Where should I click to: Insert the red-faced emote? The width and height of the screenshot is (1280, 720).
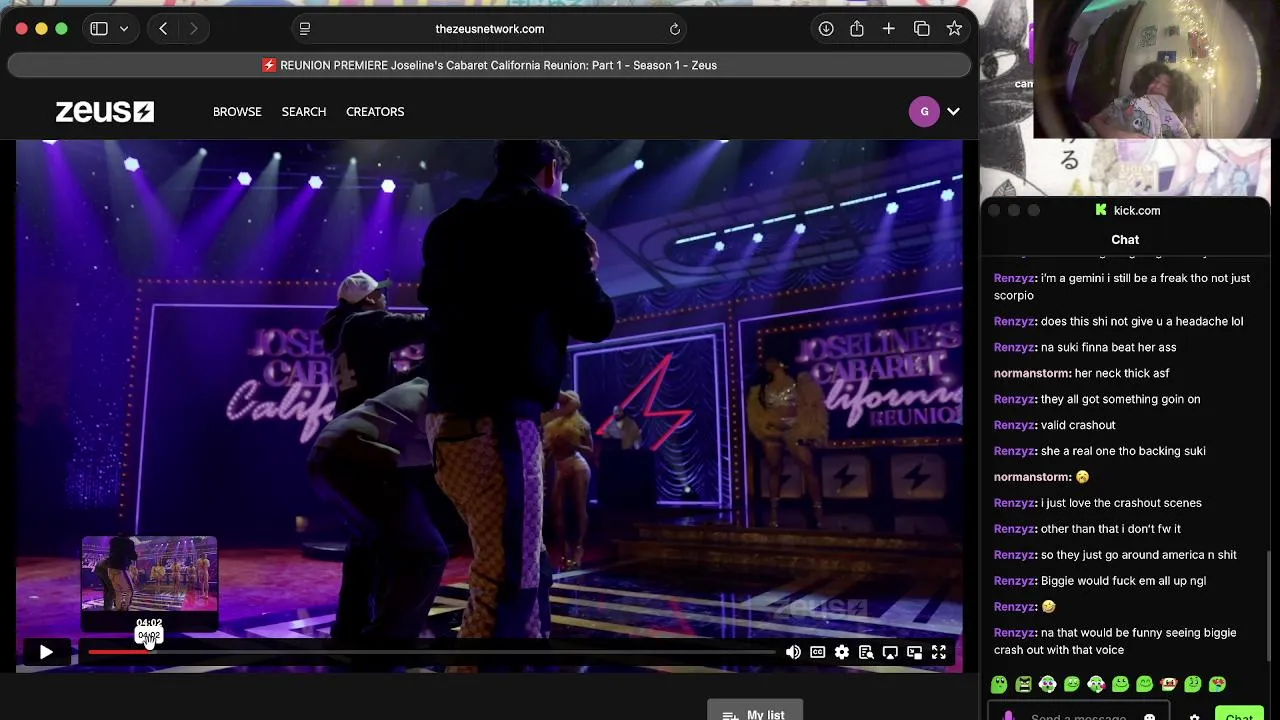[x=1169, y=684]
